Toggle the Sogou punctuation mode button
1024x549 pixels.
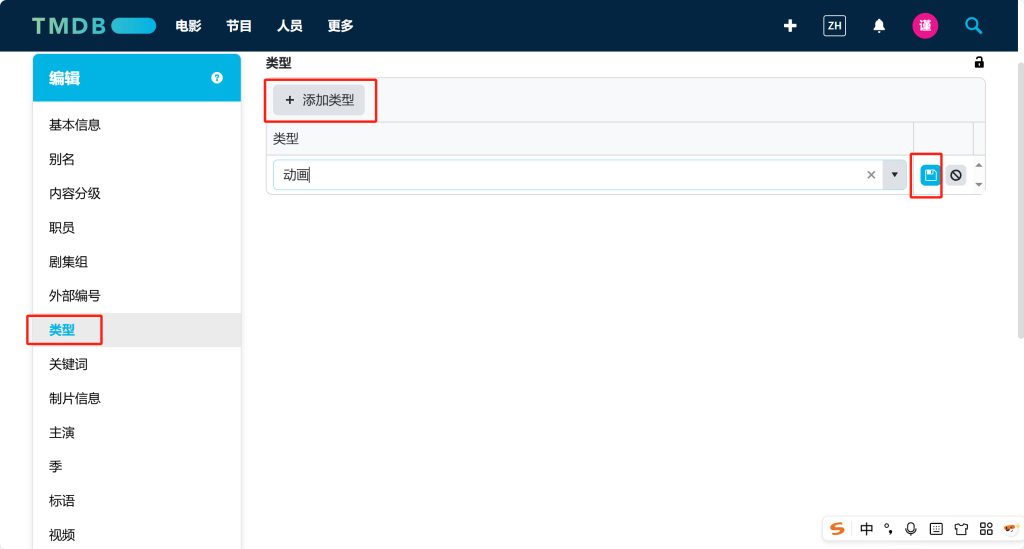888,529
